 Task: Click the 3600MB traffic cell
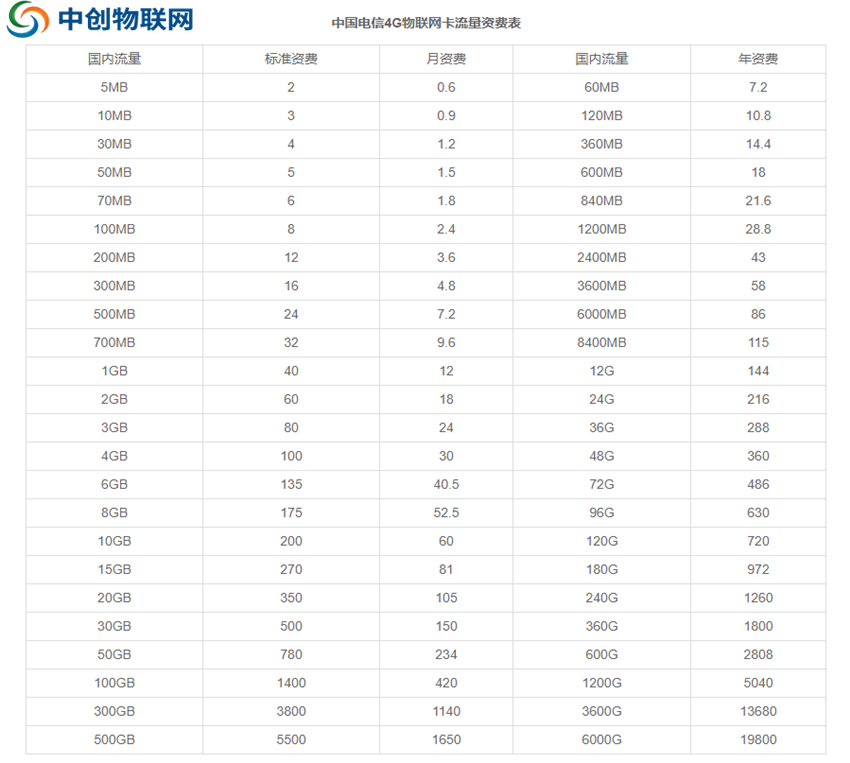601,286
